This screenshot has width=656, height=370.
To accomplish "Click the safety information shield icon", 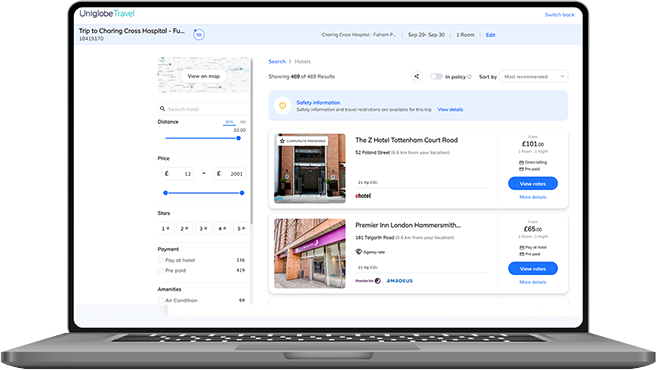I will pyautogui.click(x=282, y=106).
